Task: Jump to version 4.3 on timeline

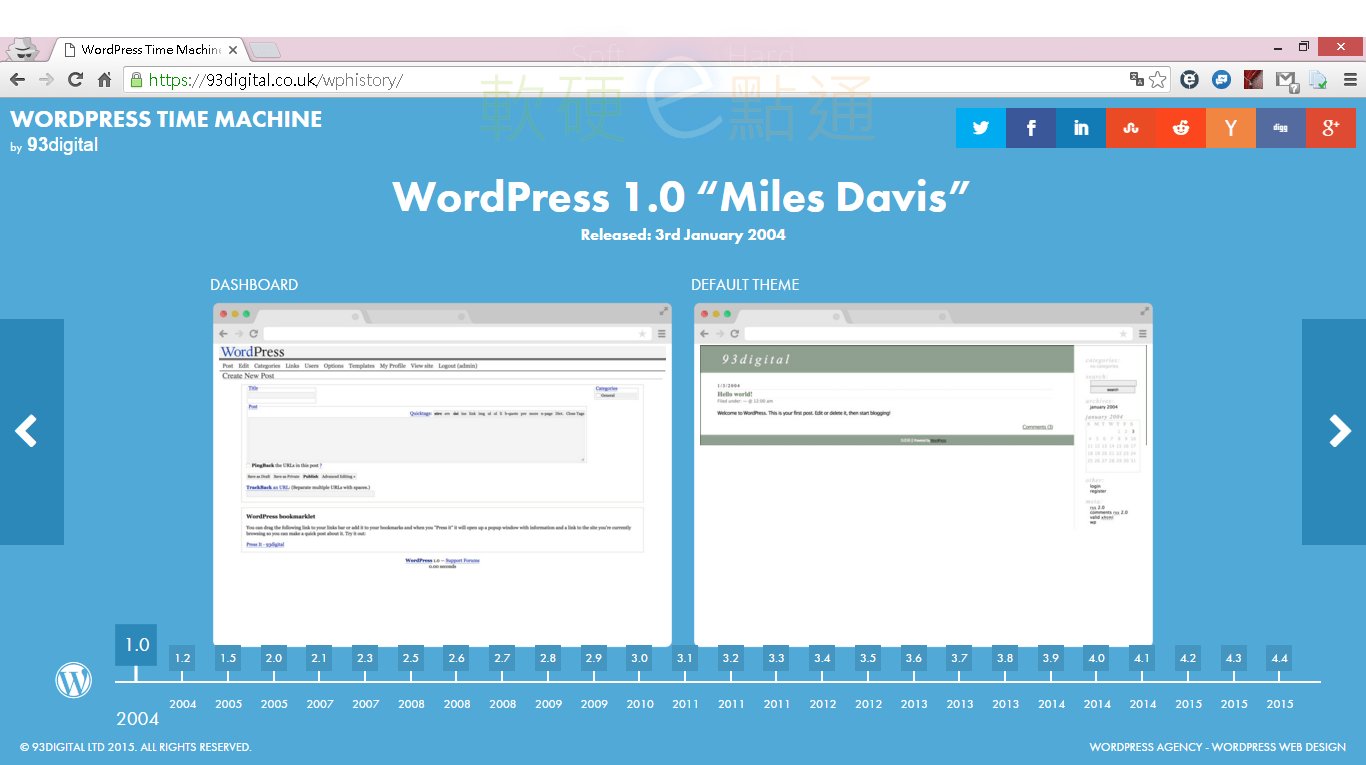Action: point(1234,658)
